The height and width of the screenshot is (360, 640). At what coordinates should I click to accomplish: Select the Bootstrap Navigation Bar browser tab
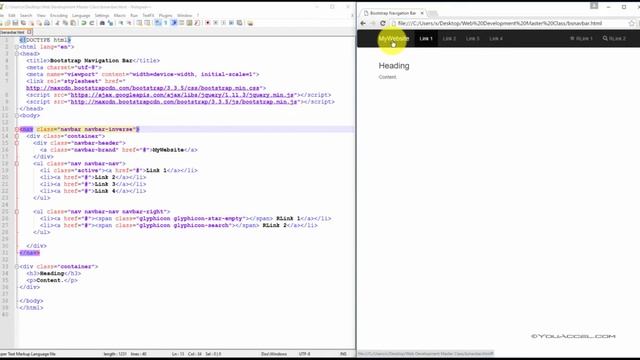(x=393, y=13)
